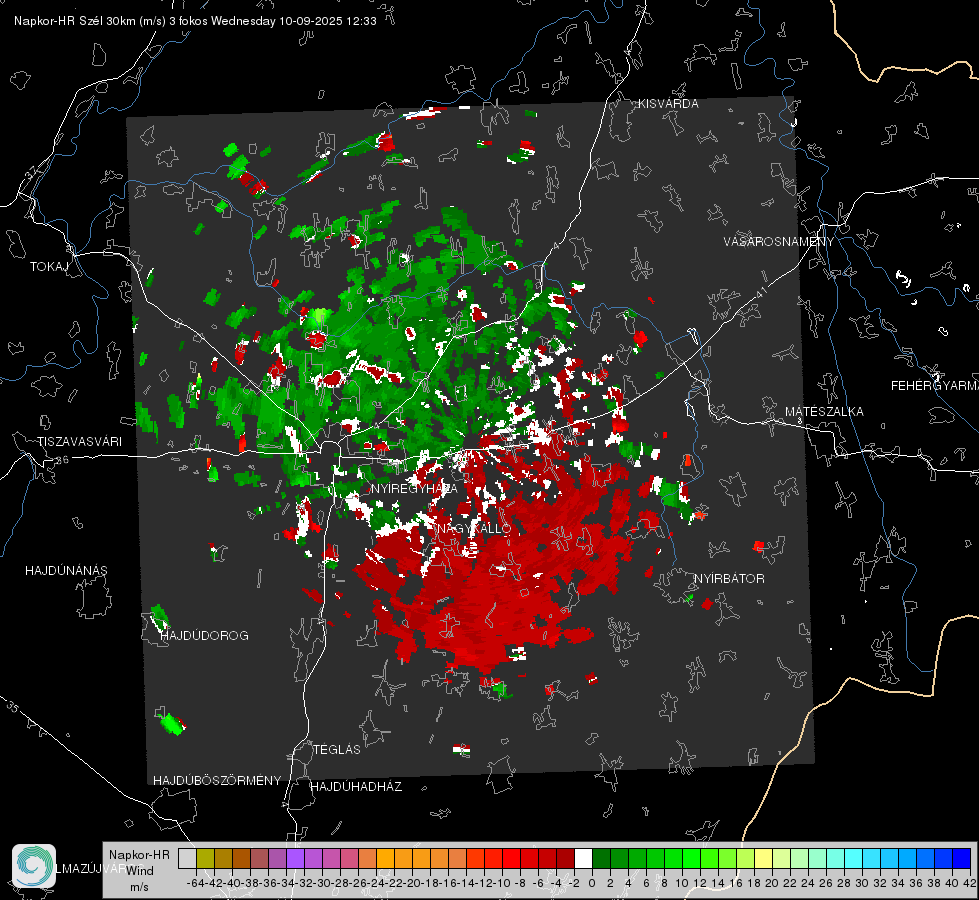979x900 pixels.
Task: Click the 0 value on the legend scale
Action: pyautogui.click(x=592, y=883)
